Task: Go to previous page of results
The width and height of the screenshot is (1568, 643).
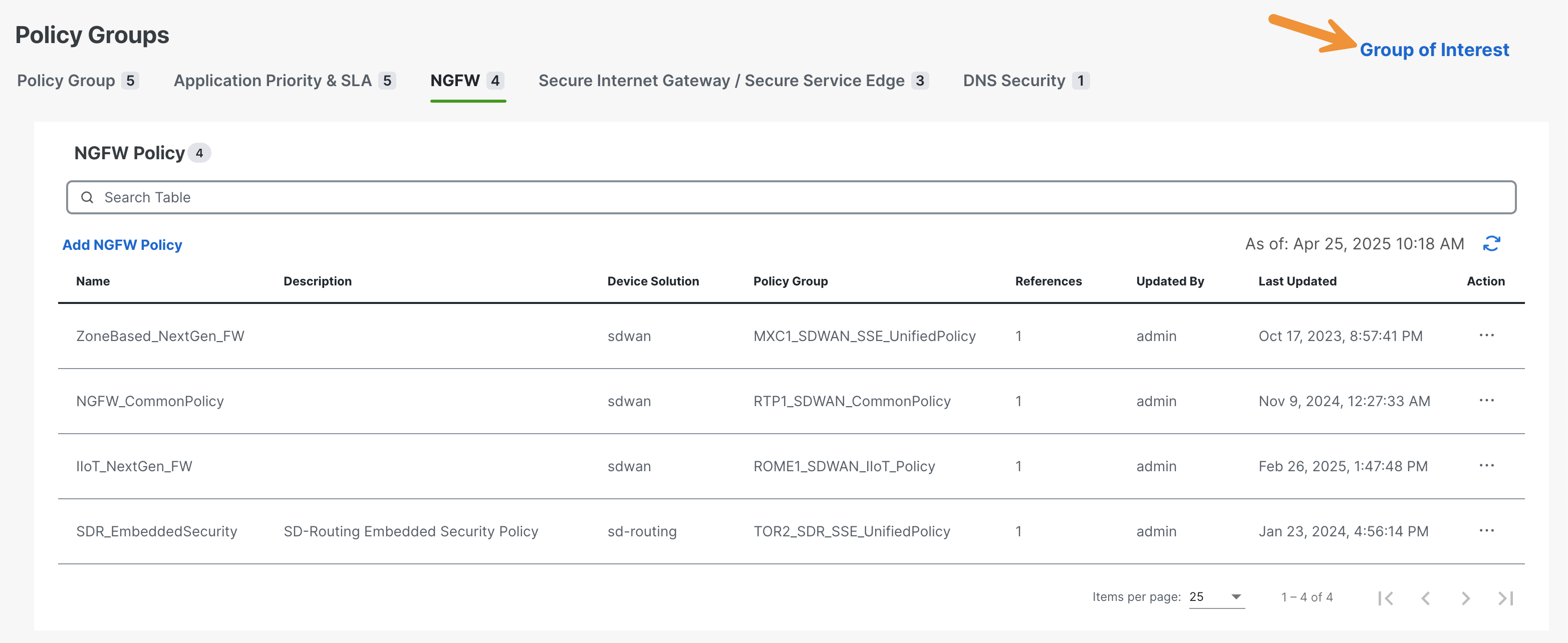Action: 1426,598
